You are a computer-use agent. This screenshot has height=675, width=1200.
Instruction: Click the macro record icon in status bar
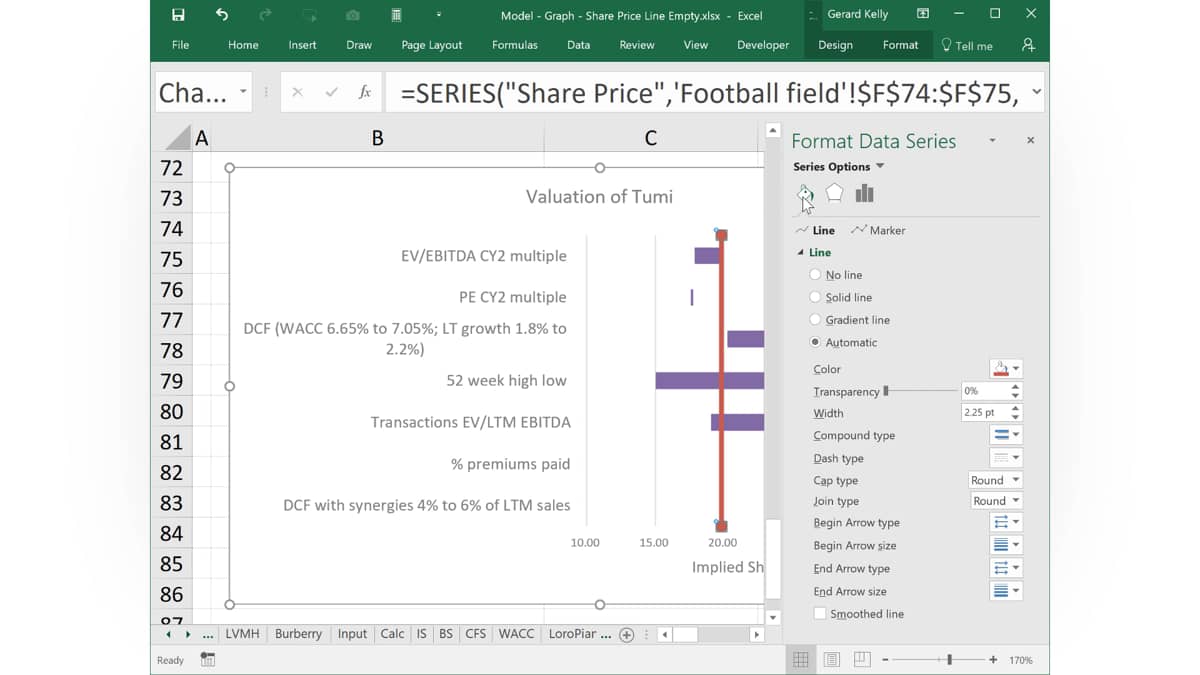pos(208,660)
